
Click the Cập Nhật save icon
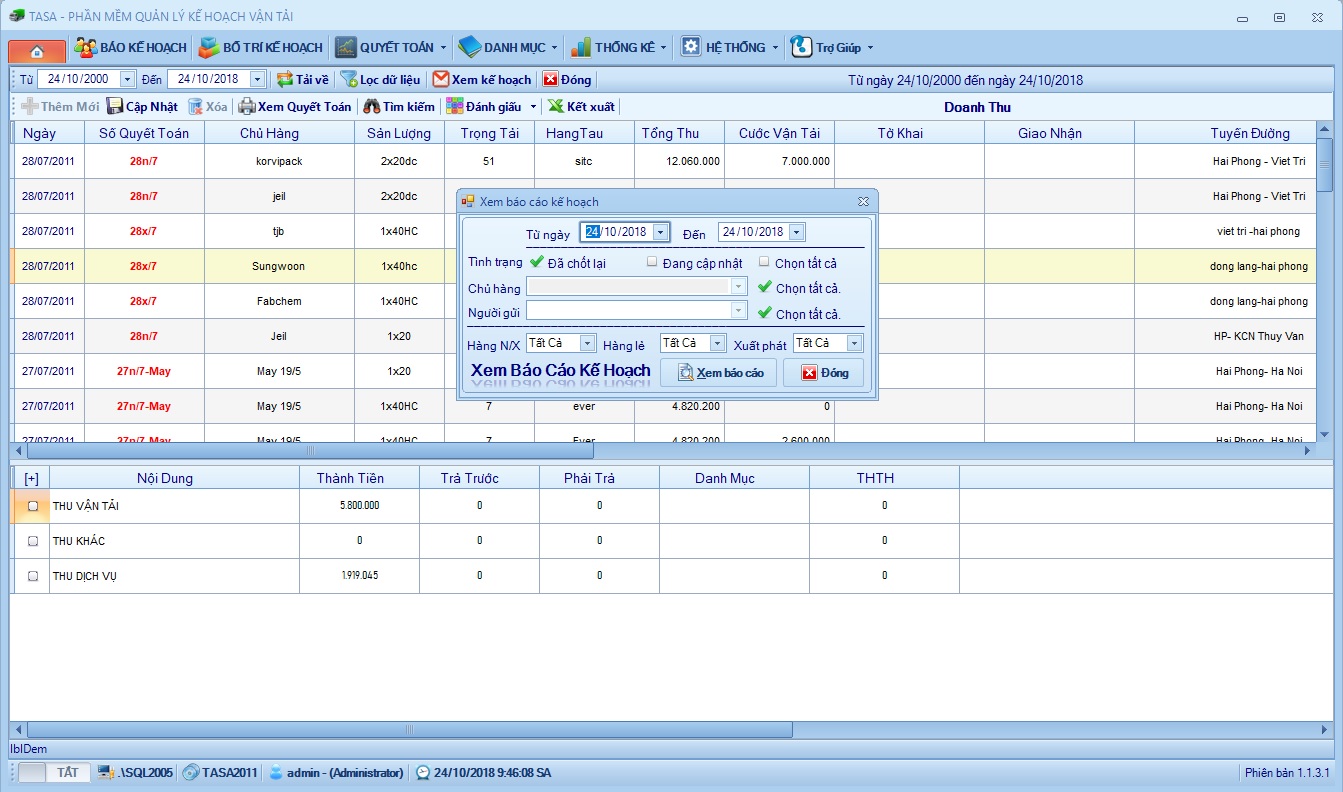tap(115, 107)
